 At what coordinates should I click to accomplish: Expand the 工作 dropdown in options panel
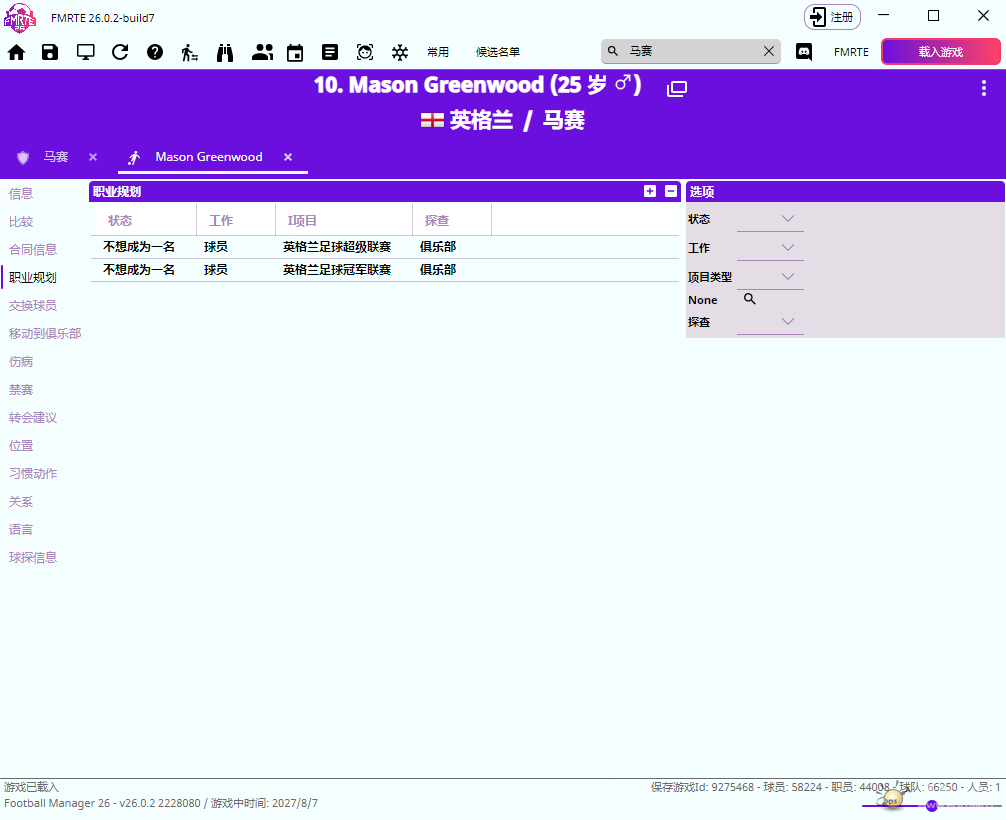[x=787, y=247]
